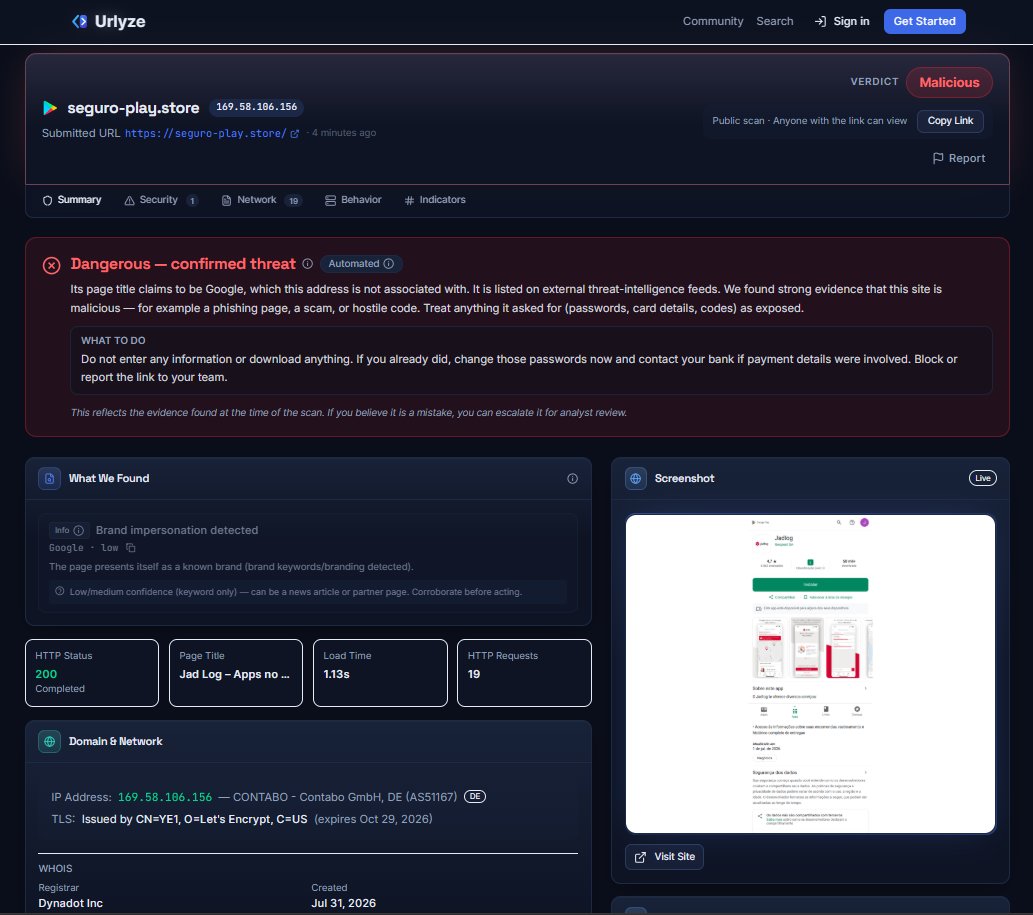This screenshot has width=1033, height=915.
Task: Click the HTTP Requests 19 card
Action: pyautogui.click(x=524, y=673)
